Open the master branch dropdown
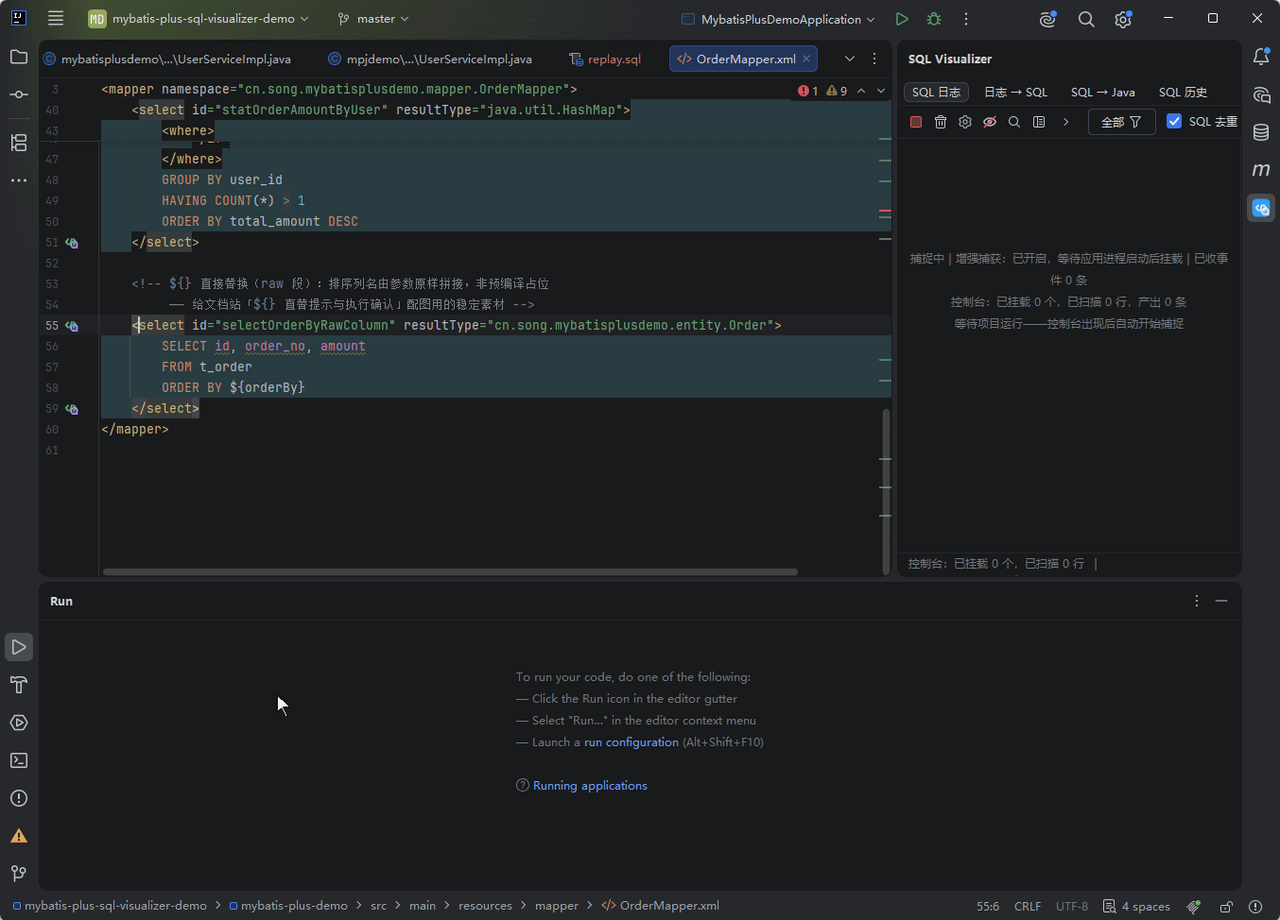This screenshot has height=920, width=1280. click(373, 19)
